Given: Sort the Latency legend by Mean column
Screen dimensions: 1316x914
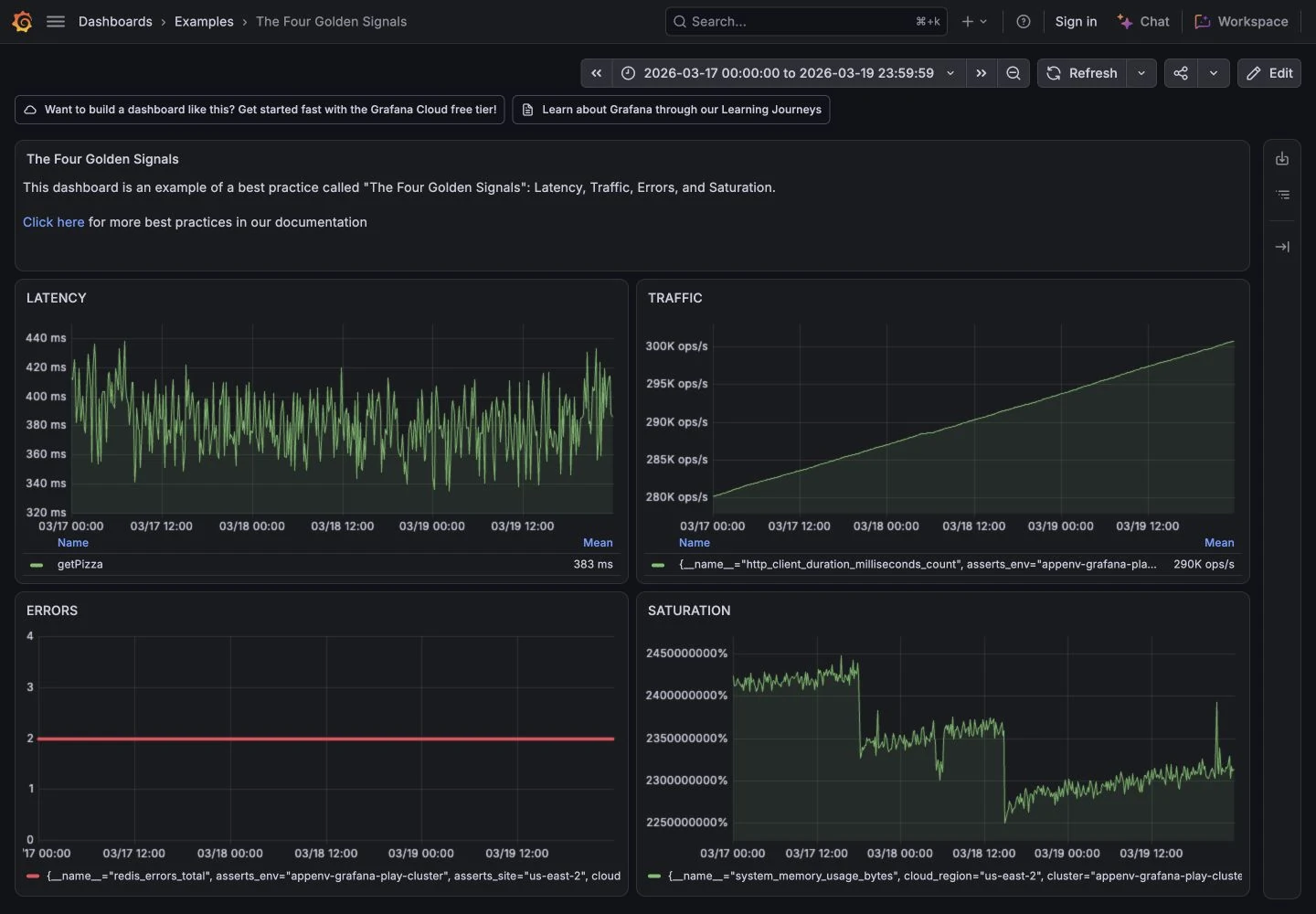Looking at the screenshot, I should pyautogui.click(x=598, y=543).
